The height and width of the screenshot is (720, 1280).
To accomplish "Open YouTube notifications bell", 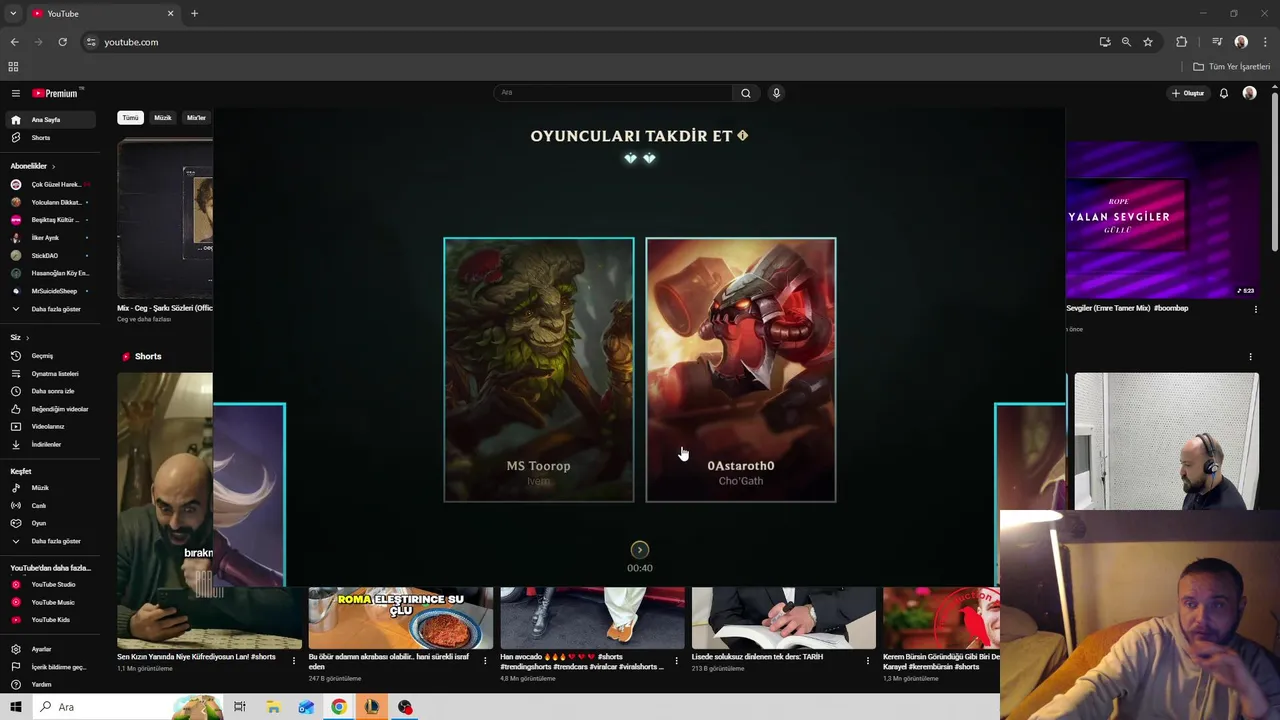I will tap(1223, 93).
